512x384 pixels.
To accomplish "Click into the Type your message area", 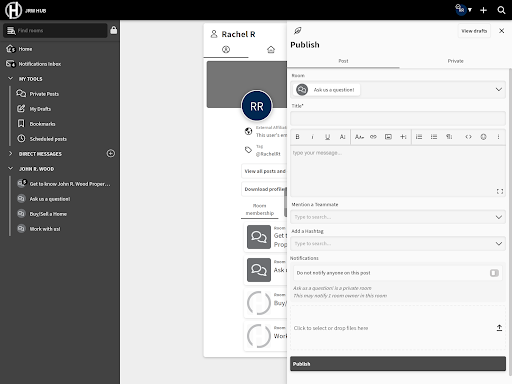I will pyautogui.click(x=398, y=171).
